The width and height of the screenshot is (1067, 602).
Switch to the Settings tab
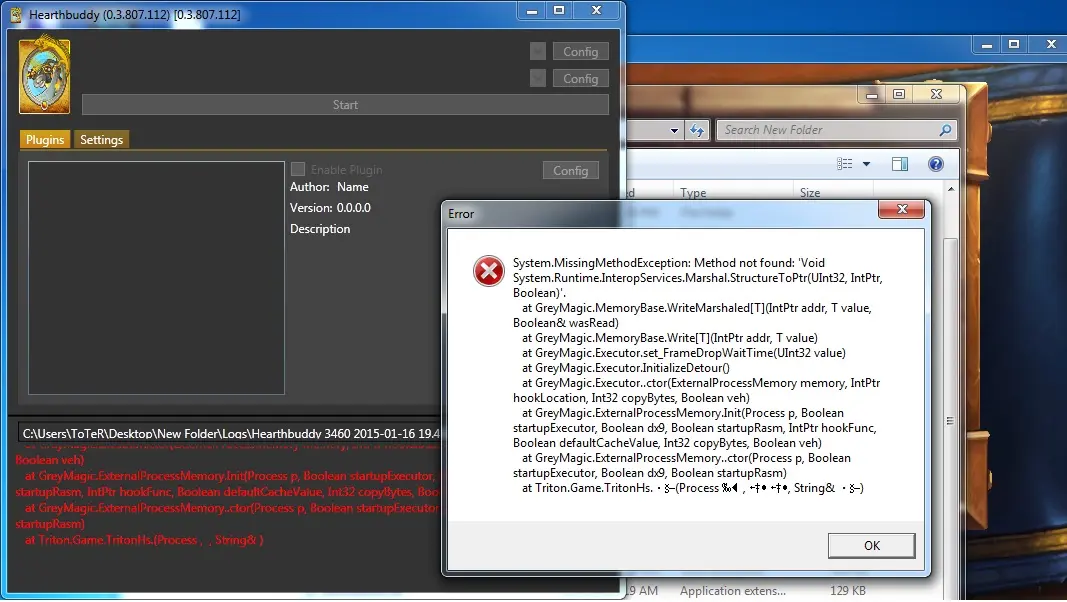pyautogui.click(x=101, y=139)
